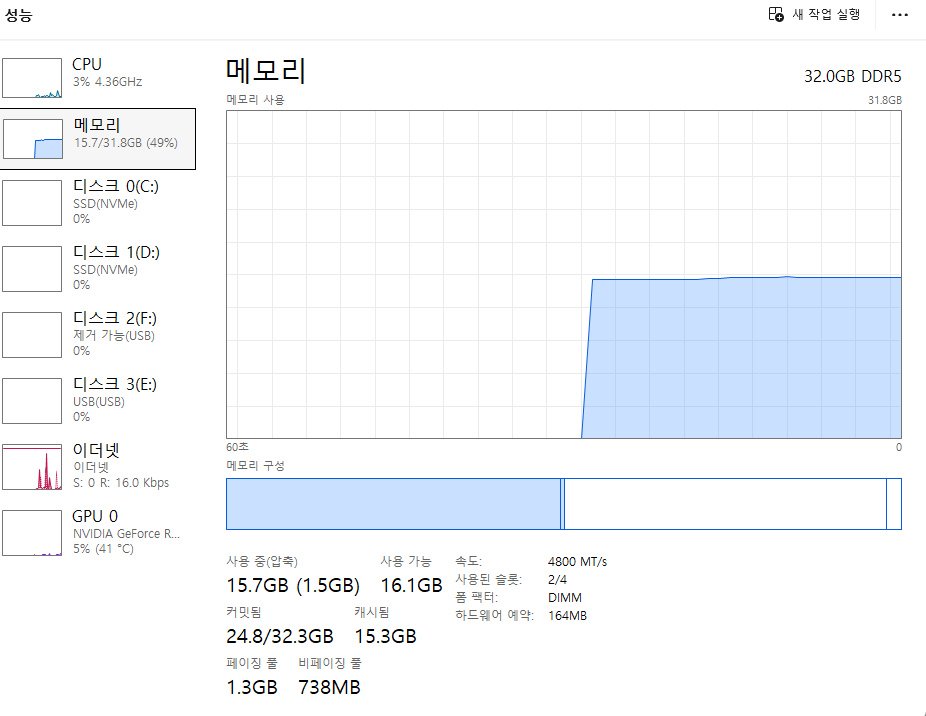Viewport: 926px width, 716px height.
Task: Click the 사용 중(압축) label
Action: 262,561
